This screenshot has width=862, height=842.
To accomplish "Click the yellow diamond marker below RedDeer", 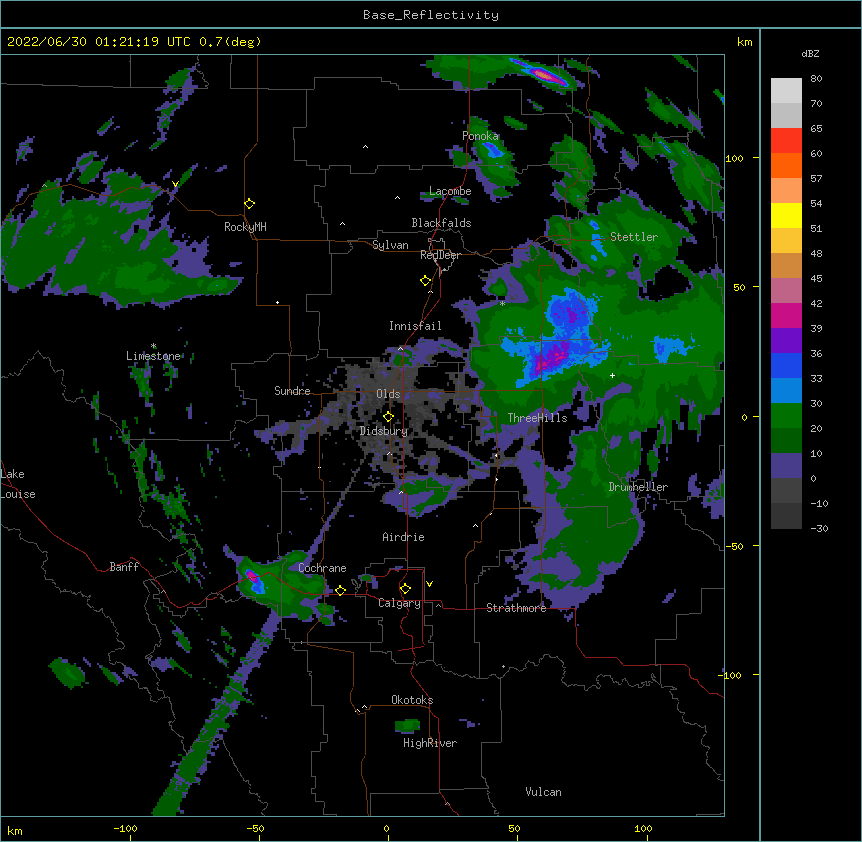I will click(425, 281).
